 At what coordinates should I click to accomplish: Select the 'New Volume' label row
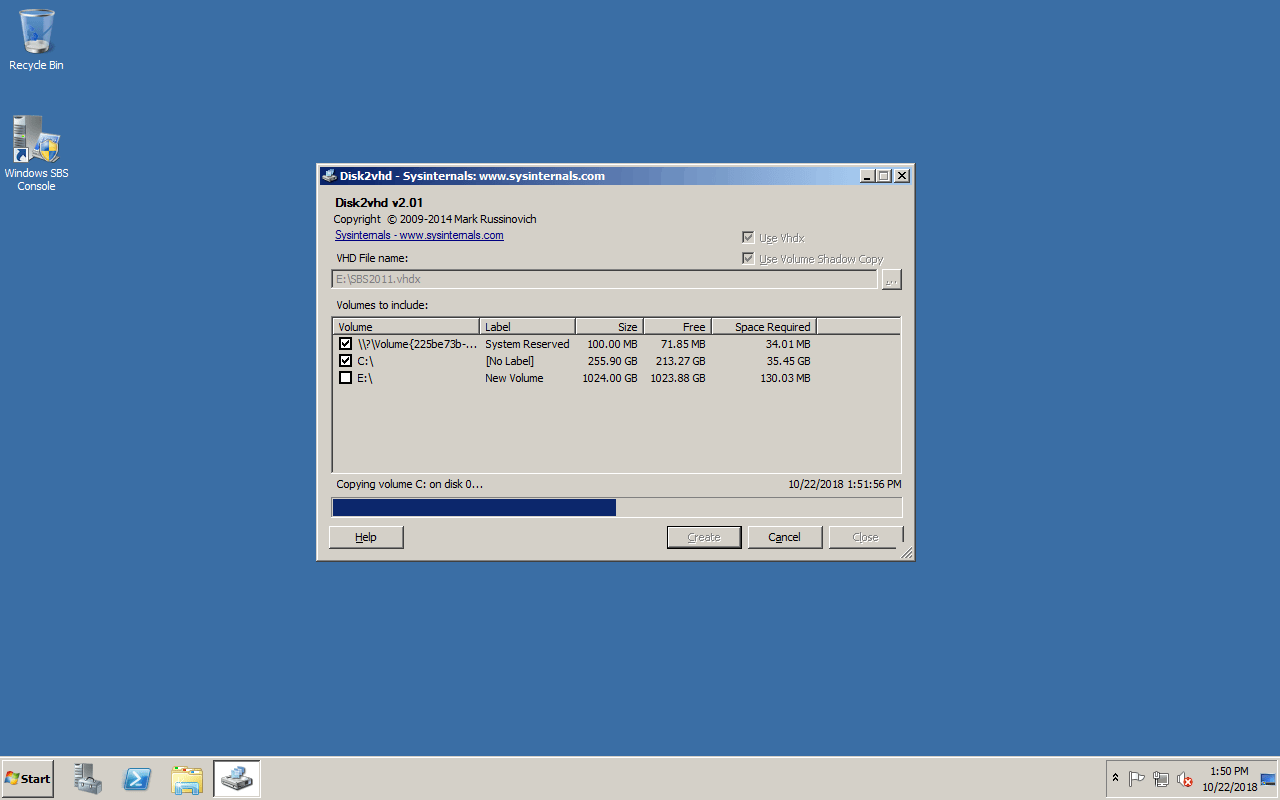click(514, 378)
